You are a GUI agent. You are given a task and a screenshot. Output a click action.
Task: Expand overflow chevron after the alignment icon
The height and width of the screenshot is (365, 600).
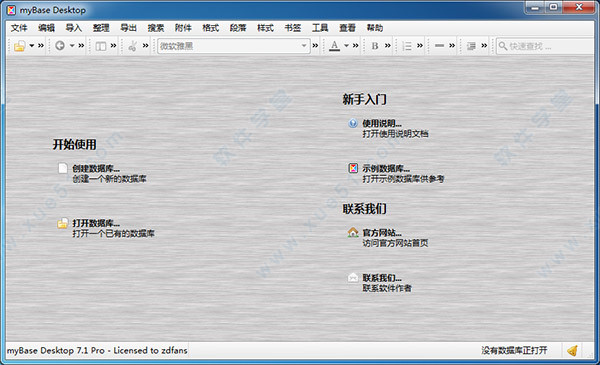[484, 46]
